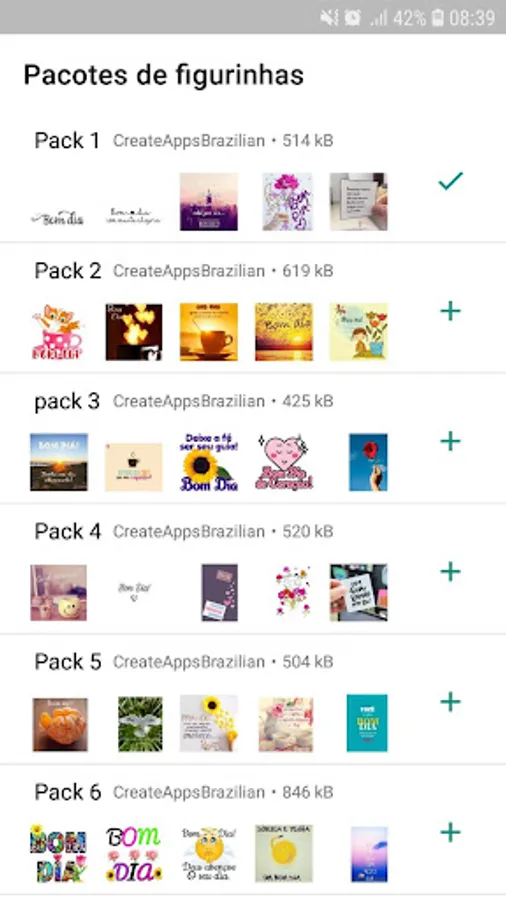Choose the pink heart sticker in pack 3
Screen dimensions: 506x900
click(284, 463)
